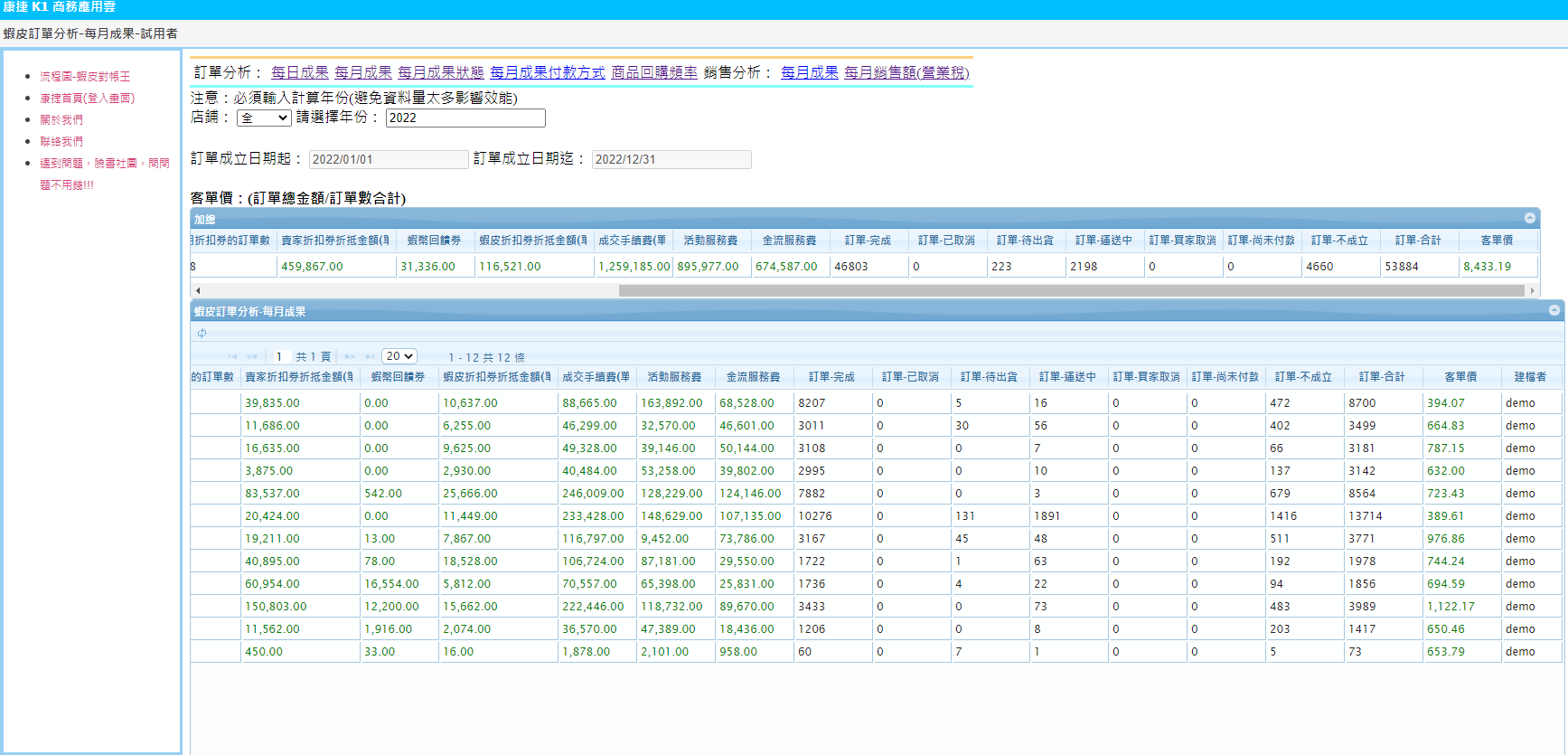Viewport: 1568px width, 755px height.
Task: Collapse the 加總 summary panel
Action: point(1529,218)
